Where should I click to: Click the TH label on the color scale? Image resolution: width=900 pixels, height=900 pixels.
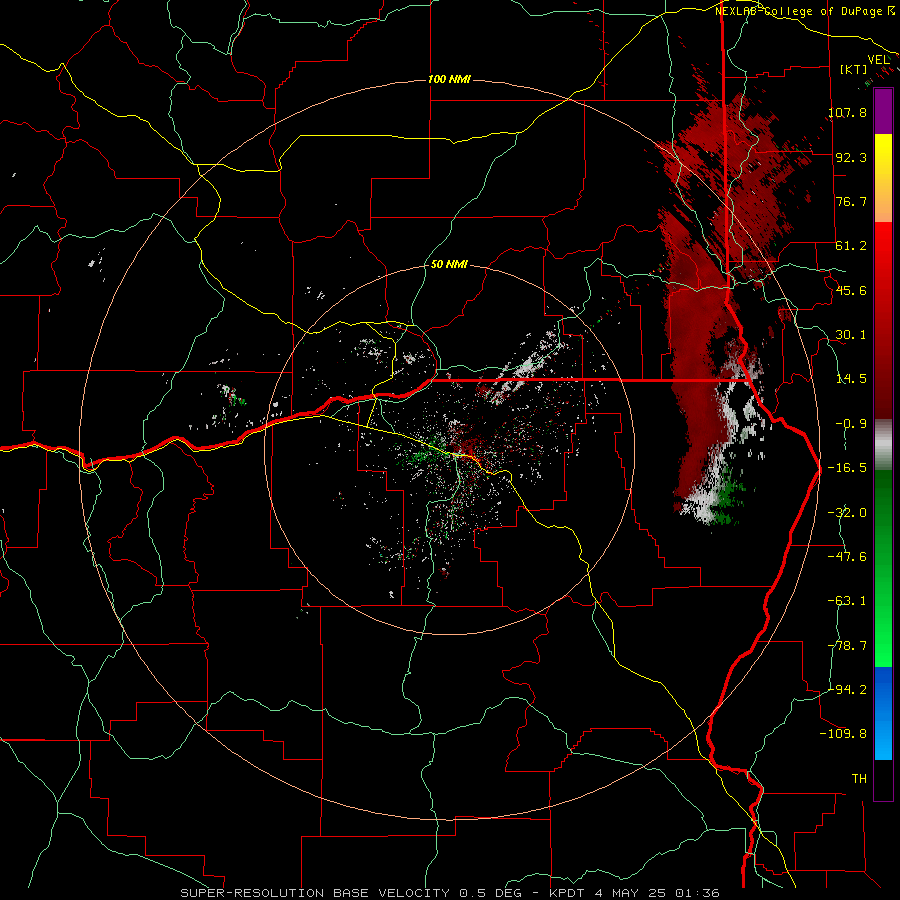pos(859,778)
